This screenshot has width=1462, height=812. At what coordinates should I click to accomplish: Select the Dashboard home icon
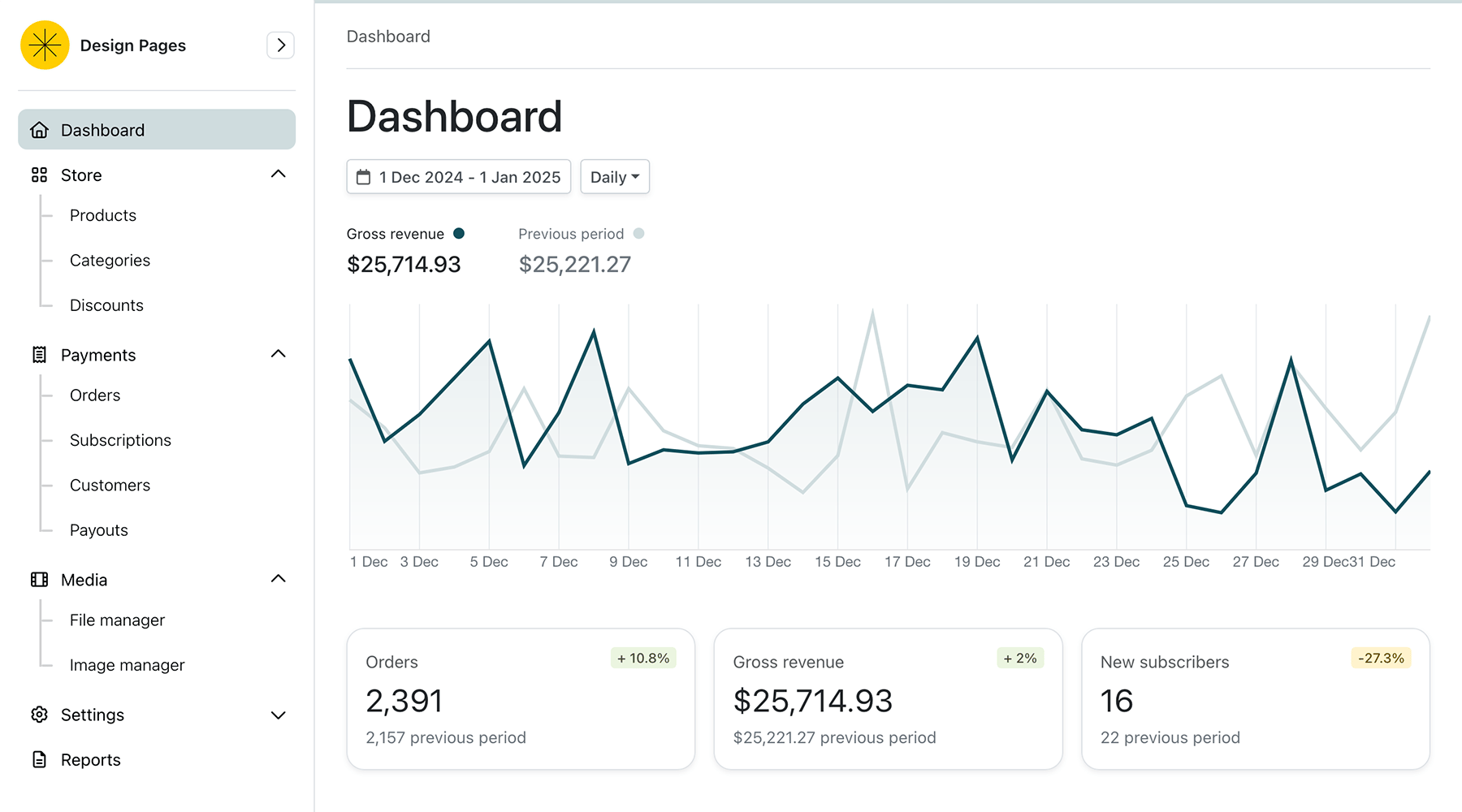(x=39, y=129)
